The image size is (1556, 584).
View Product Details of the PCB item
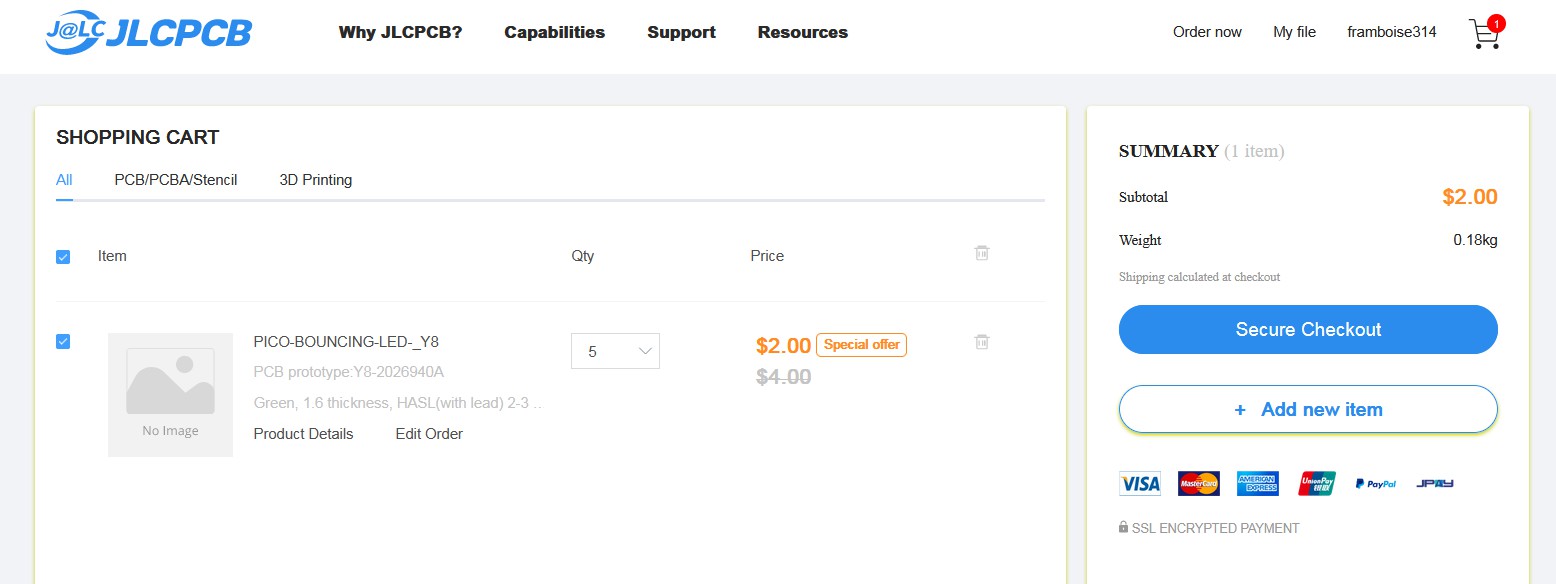(x=303, y=434)
